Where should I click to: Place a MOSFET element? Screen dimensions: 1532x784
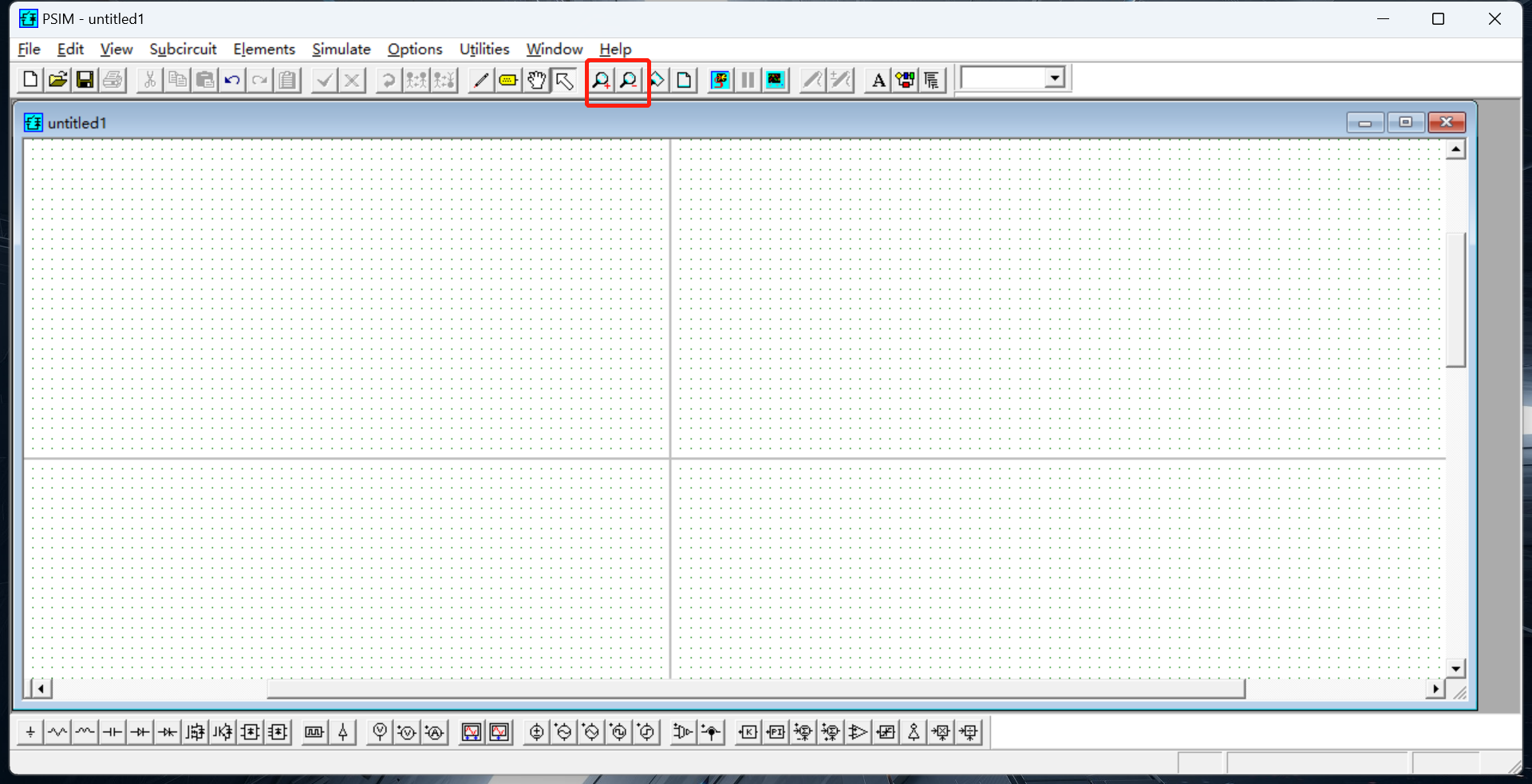pos(195,731)
